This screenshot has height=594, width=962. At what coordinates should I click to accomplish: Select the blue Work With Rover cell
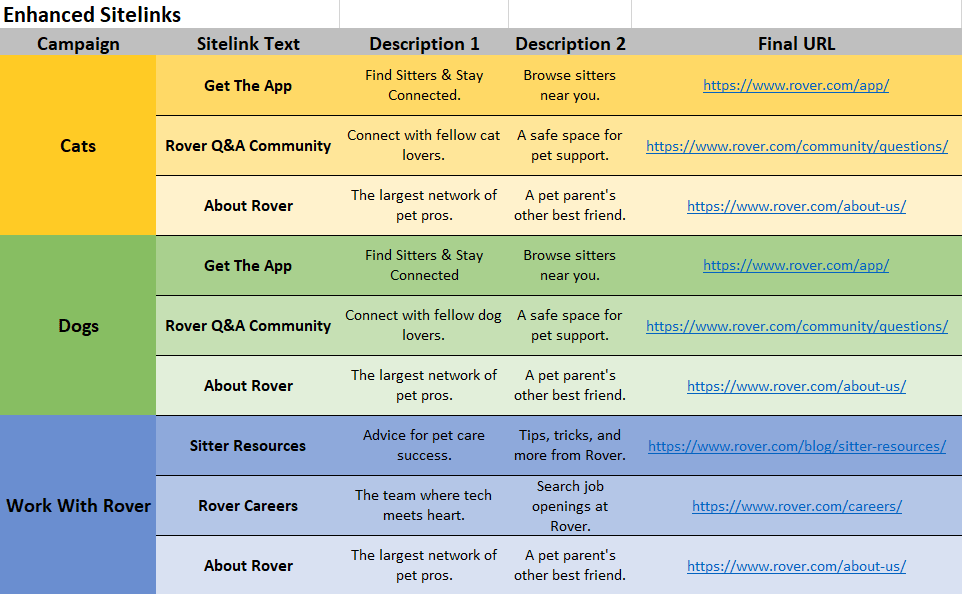point(78,506)
